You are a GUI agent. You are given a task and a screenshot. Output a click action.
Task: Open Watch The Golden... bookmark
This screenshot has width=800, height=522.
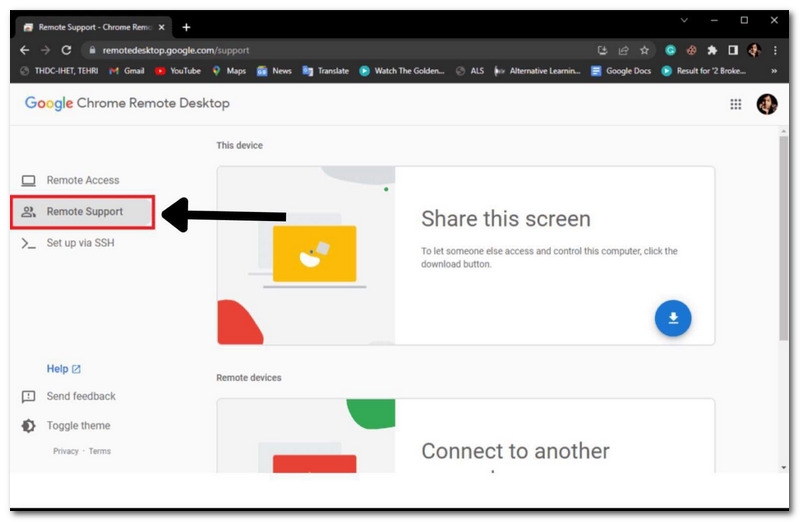coord(402,71)
